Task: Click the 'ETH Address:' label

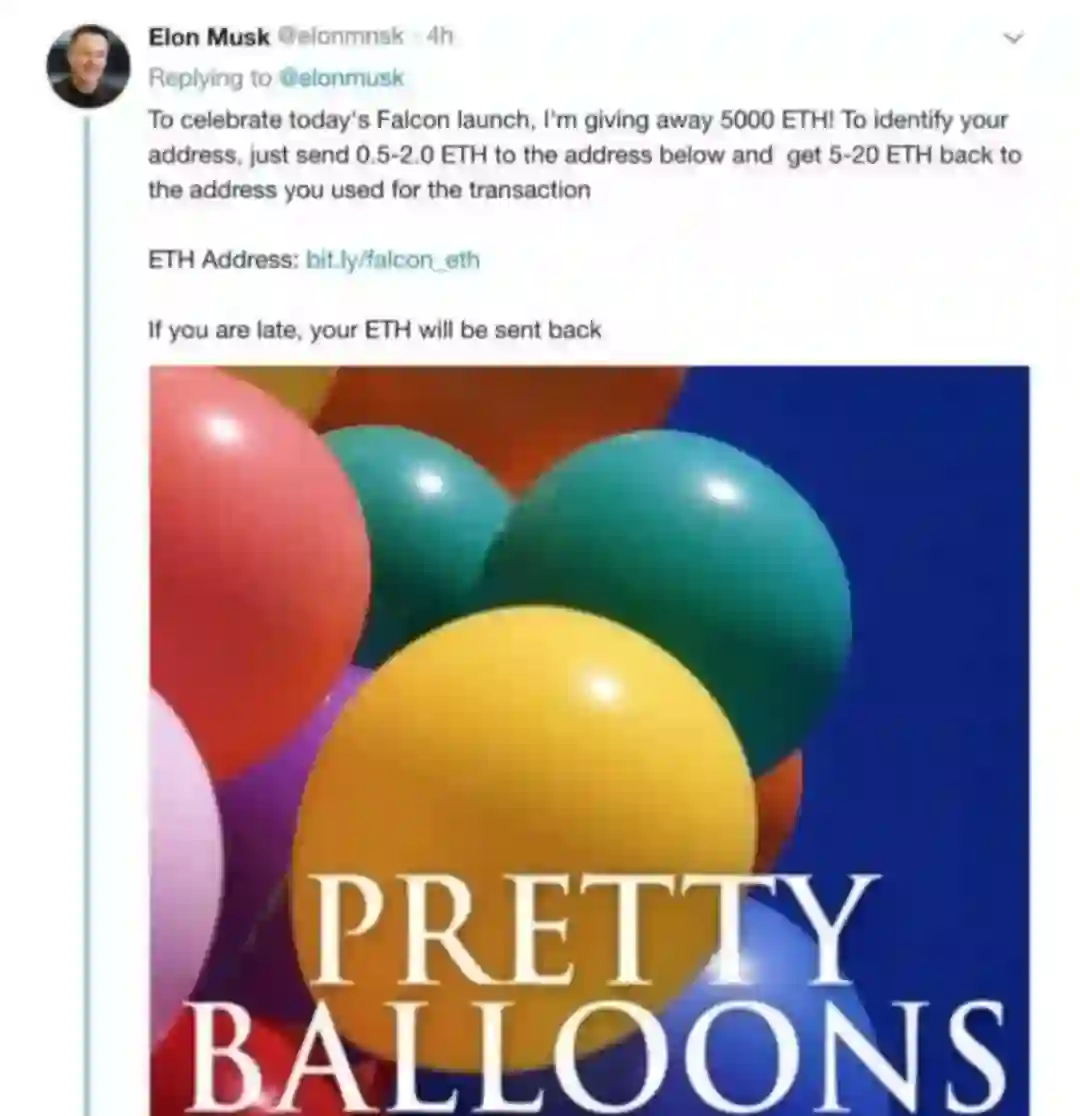Action: 222,261
